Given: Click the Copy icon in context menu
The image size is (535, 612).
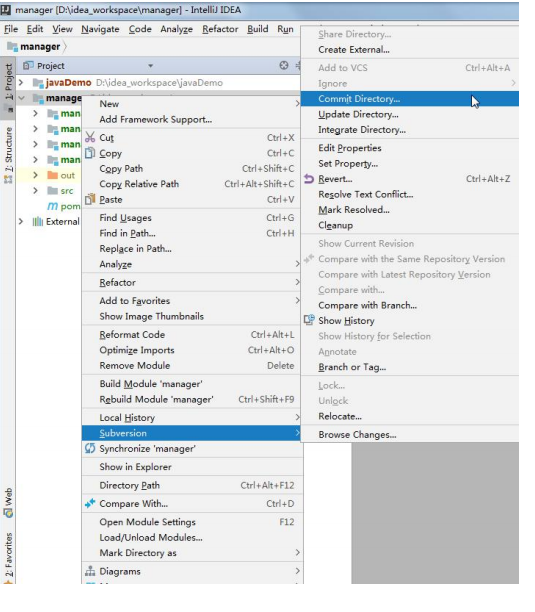Looking at the screenshot, I should (x=90, y=153).
